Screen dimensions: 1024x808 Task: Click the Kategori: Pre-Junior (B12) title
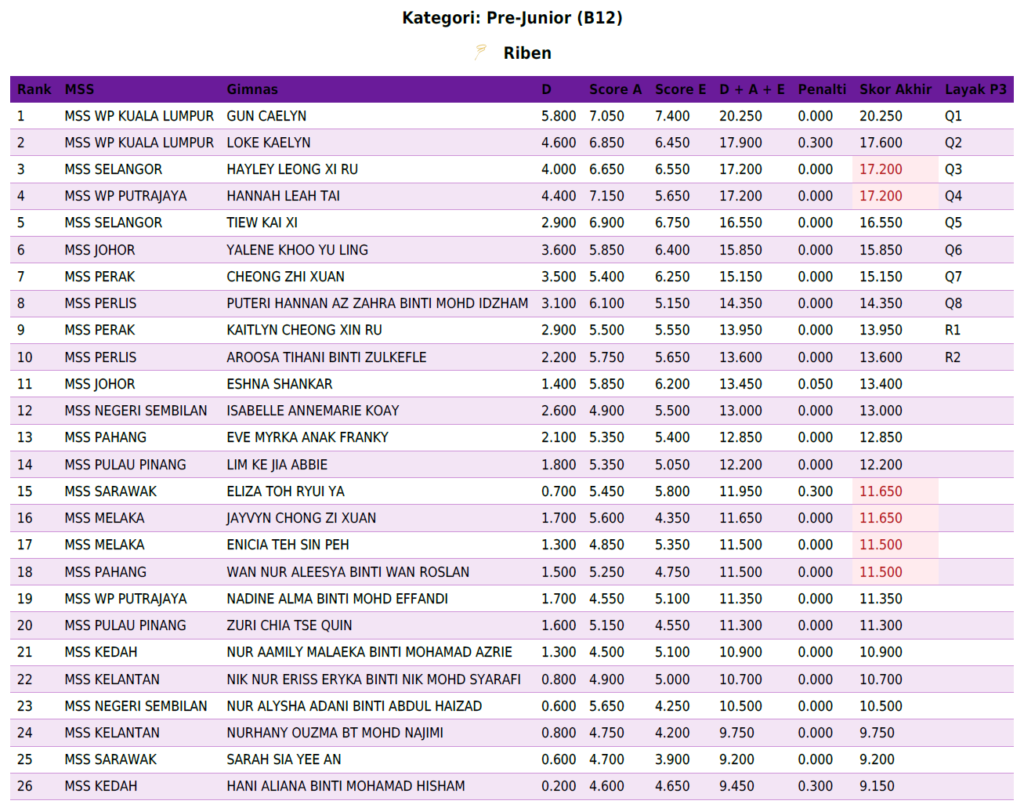[512, 18]
